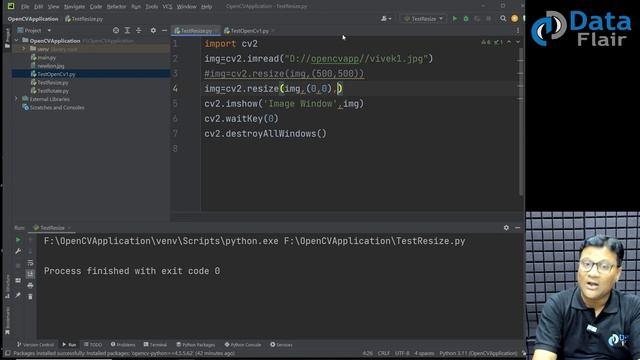
Task: Open the TODO tool window
Action: 93,345
